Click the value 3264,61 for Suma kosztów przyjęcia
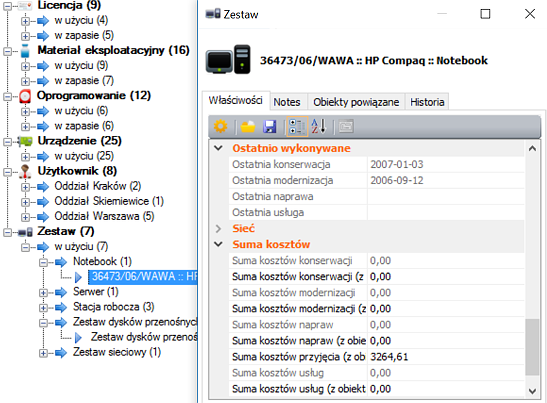This screenshot has width=547, height=403. tap(445, 357)
